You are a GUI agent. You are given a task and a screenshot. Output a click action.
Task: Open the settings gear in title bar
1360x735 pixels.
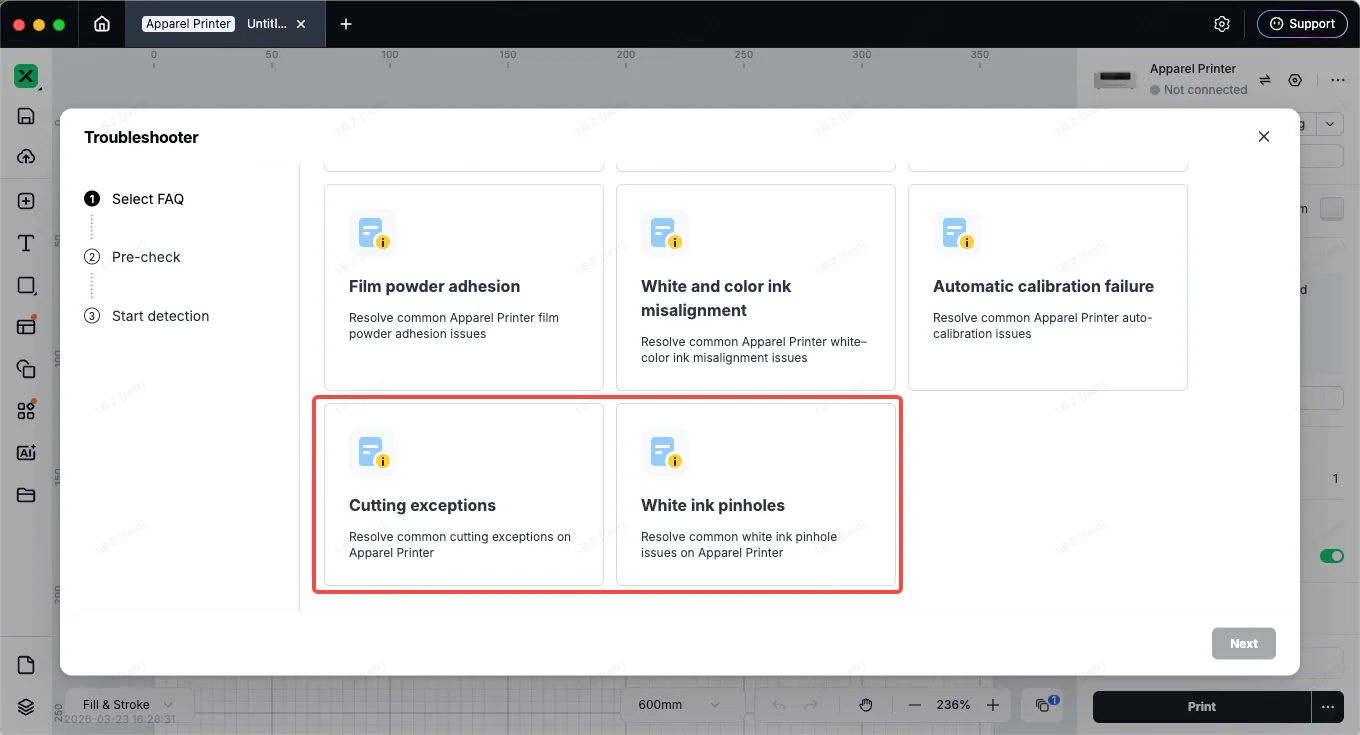click(x=1221, y=24)
